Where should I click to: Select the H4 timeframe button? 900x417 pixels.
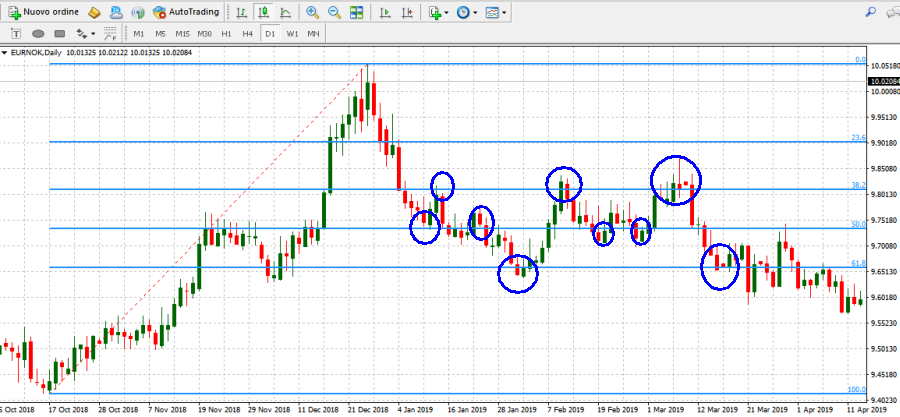(247, 33)
